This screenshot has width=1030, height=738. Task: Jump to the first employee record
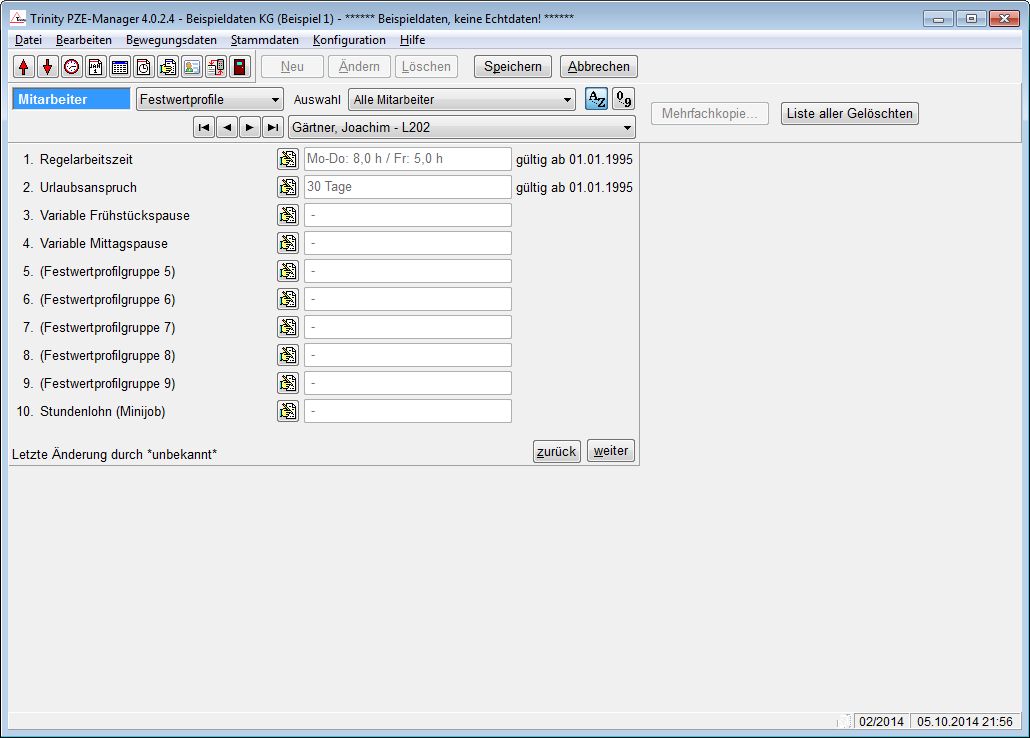[204, 127]
